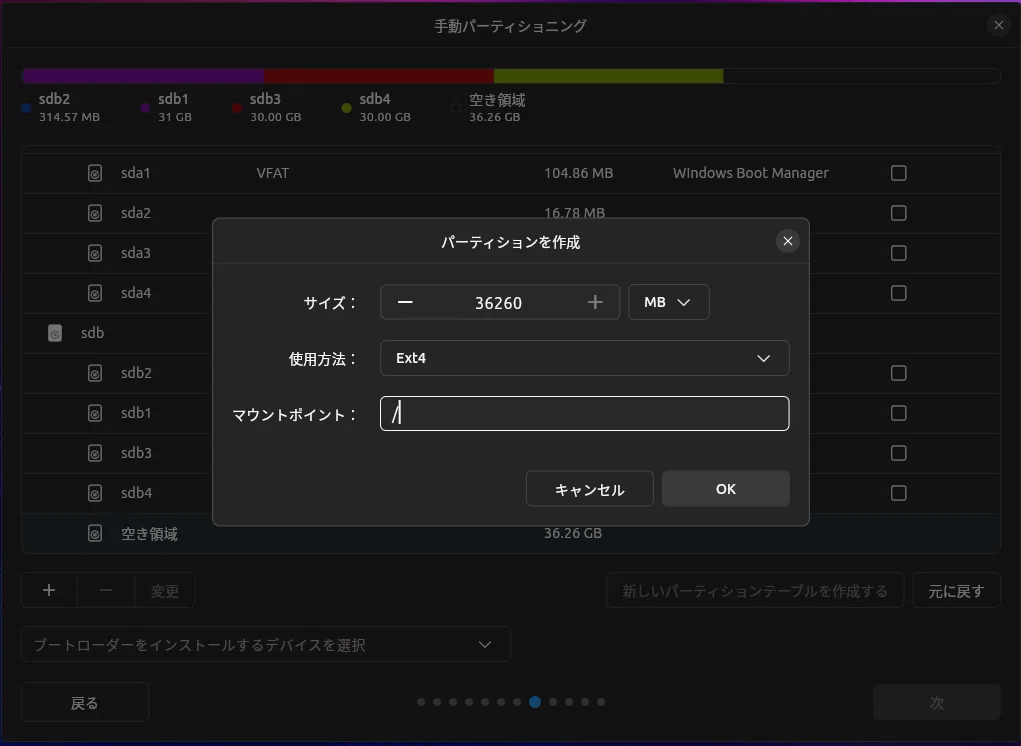This screenshot has width=1021, height=746.
Task: Select the sda2 row label
Action: 135,213
